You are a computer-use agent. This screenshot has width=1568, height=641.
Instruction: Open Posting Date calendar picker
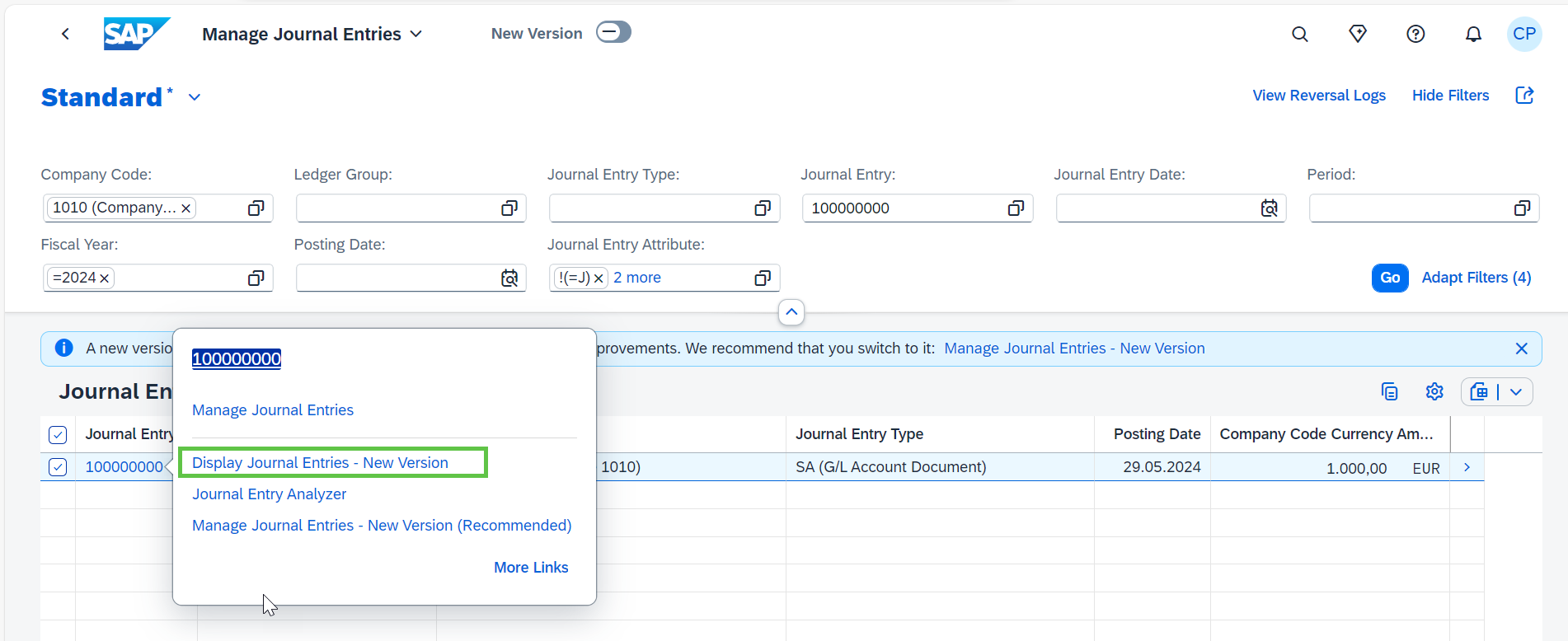point(509,278)
